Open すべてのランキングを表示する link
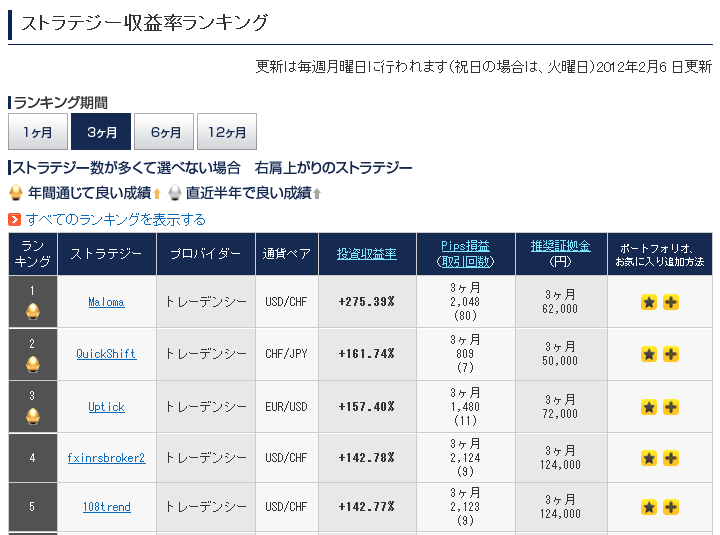This screenshot has width=720, height=535. [x=116, y=219]
